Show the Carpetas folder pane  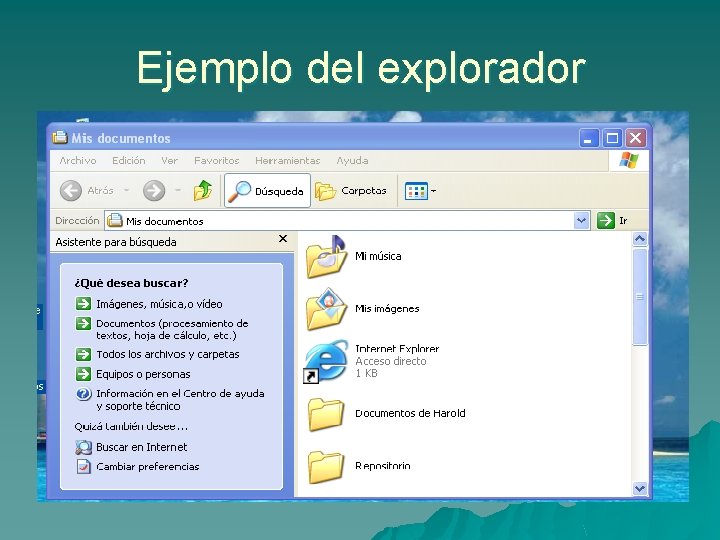[x=351, y=191]
